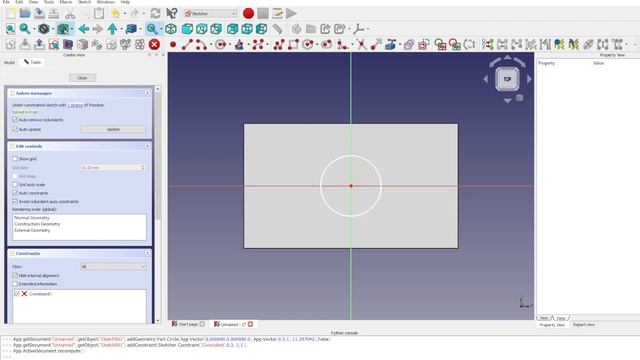This screenshot has width=640, height=360.
Task: Go back with the teal left arrow
Action: pos(83,29)
